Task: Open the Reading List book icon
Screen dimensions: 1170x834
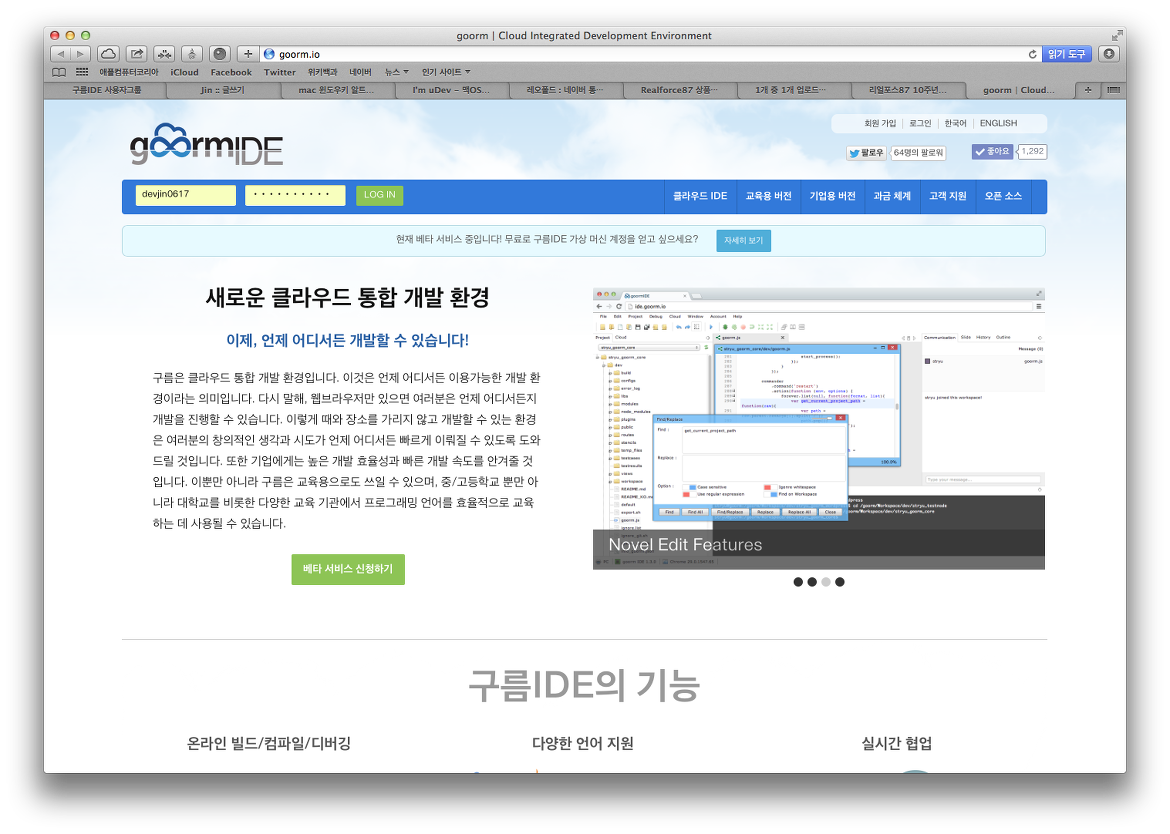Action: (x=59, y=72)
